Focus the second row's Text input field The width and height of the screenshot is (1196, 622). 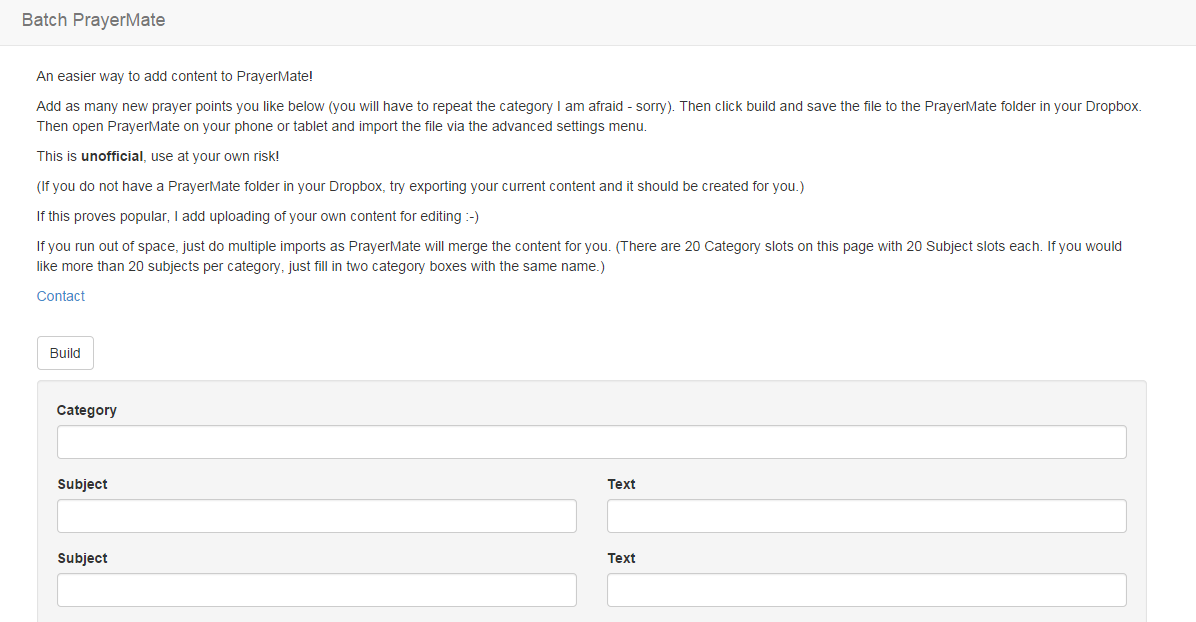(x=866, y=590)
